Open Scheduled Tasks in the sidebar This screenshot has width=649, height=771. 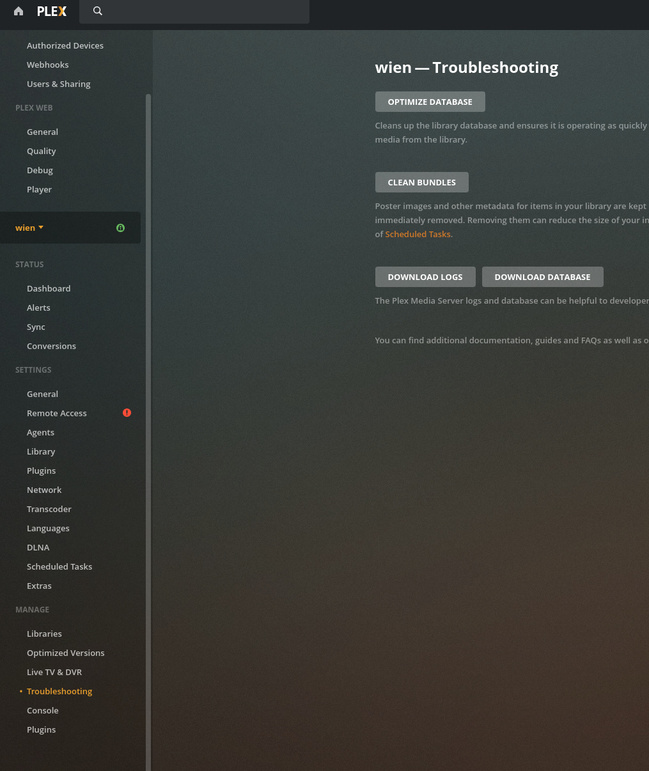59,566
